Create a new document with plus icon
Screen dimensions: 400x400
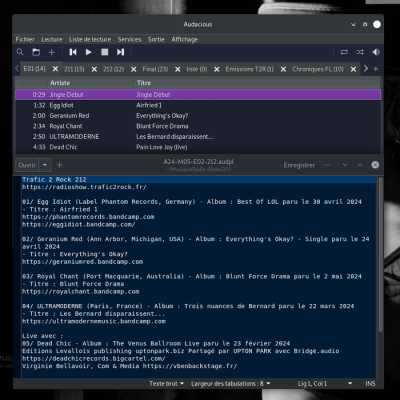coord(60,165)
